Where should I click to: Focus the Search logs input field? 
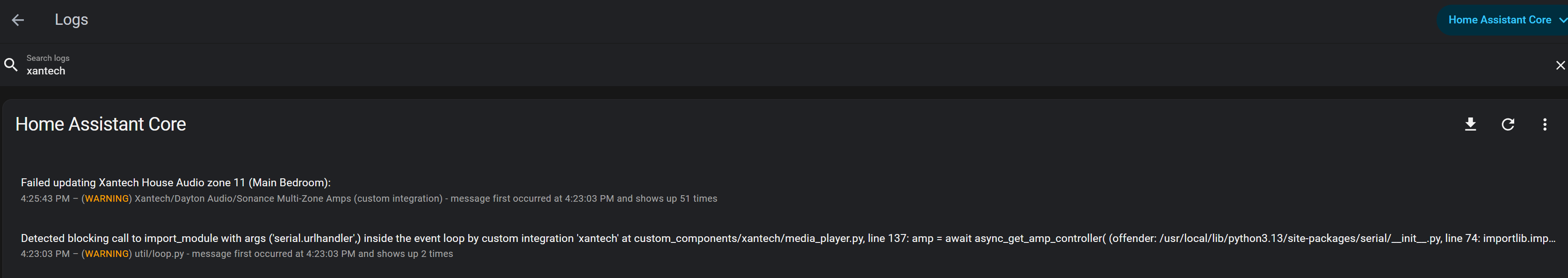pyautogui.click(x=365, y=71)
